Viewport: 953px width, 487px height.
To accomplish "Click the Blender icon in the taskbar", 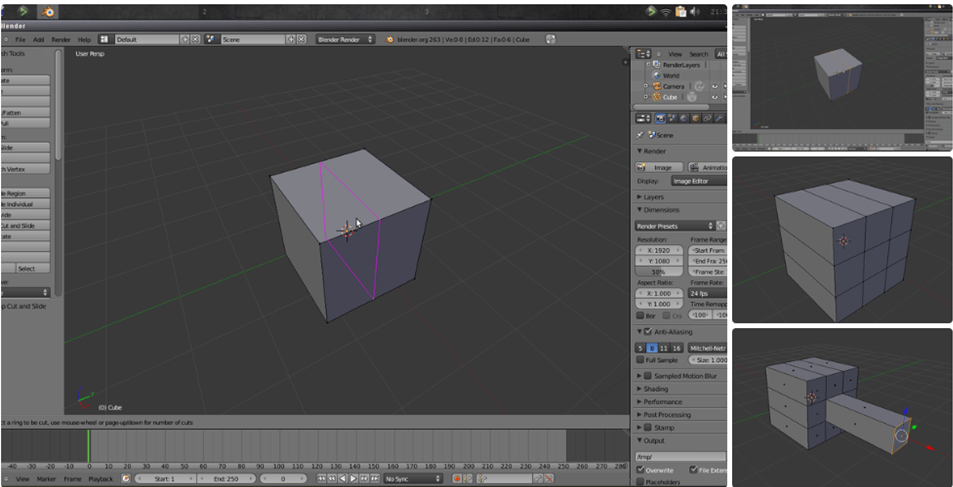I will 47,12.
